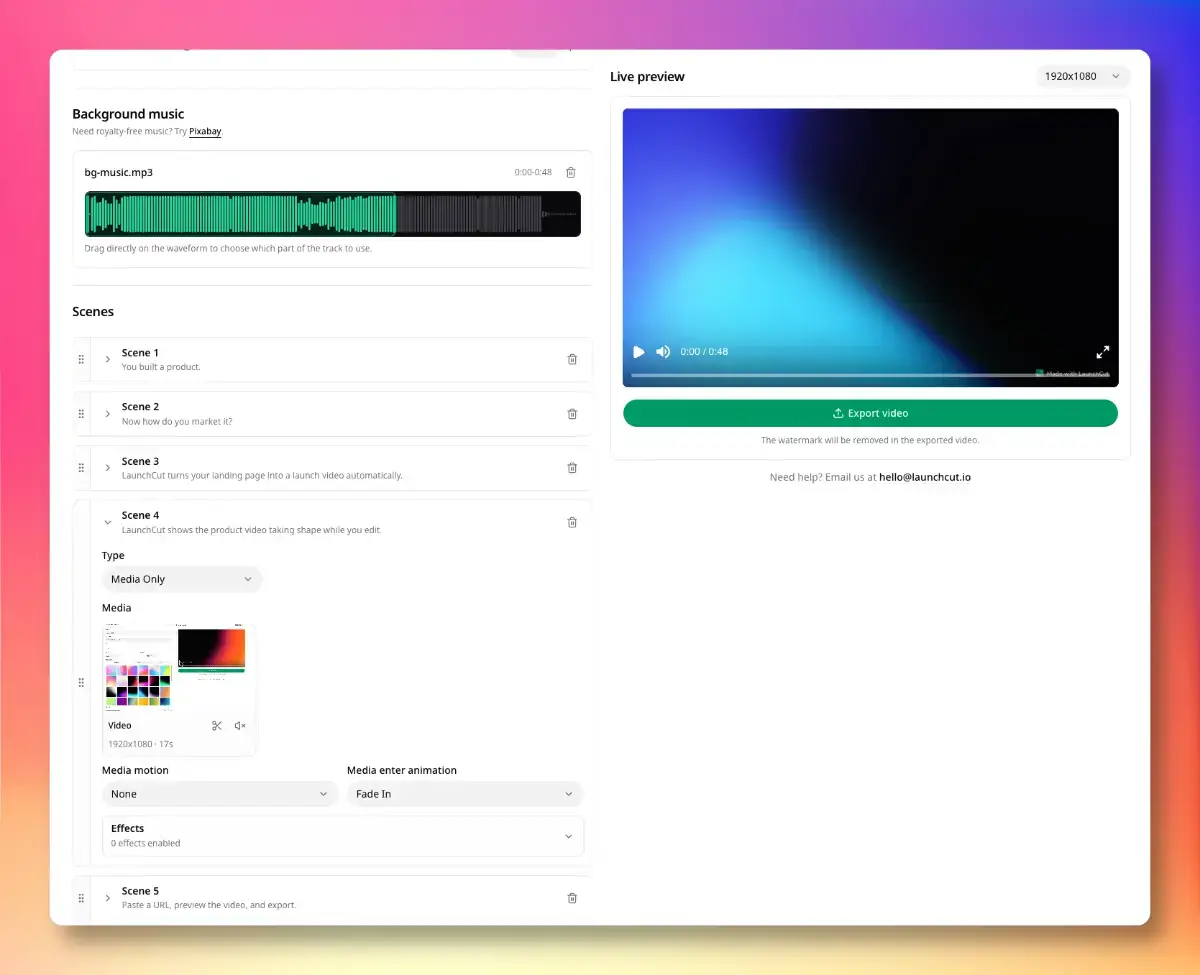
Task: Delete Scene 1 with trash icon
Action: coord(572,359)
